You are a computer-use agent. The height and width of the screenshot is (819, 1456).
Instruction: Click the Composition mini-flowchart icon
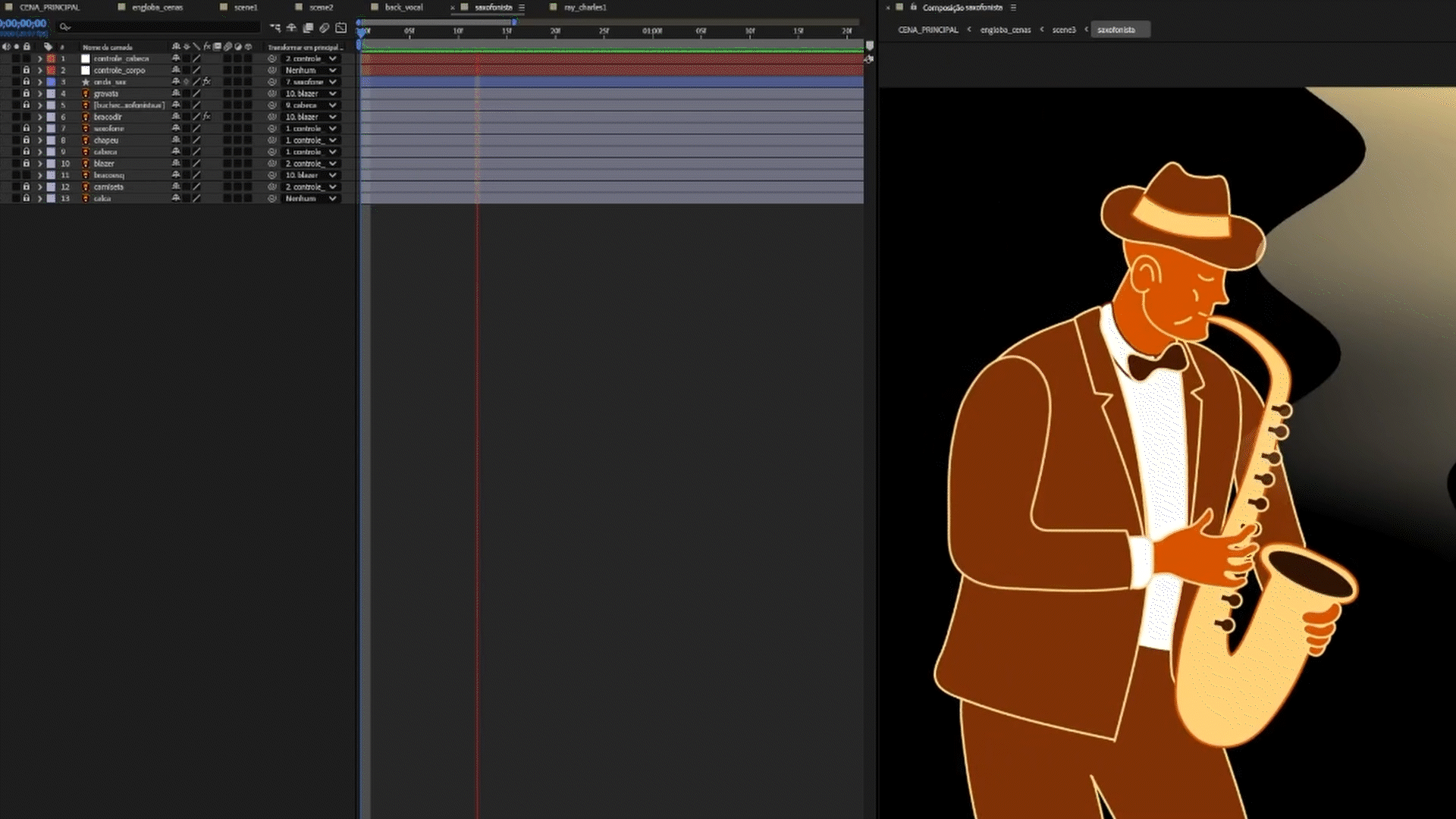point(275,28)
